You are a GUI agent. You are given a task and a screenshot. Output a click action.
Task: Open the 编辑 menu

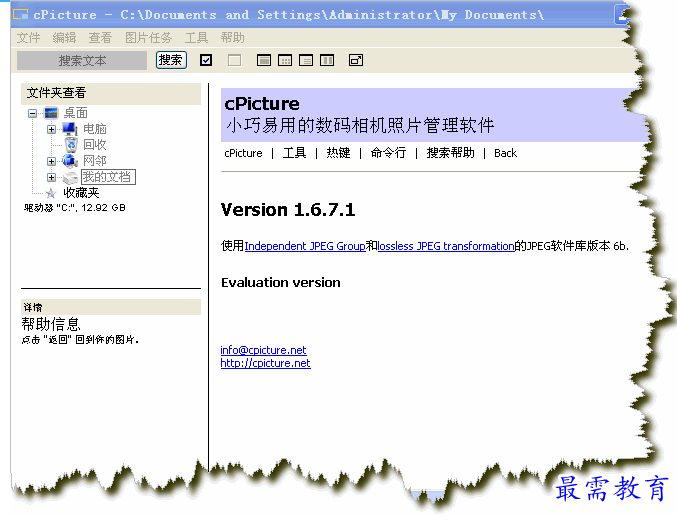[x=64, y=38]
